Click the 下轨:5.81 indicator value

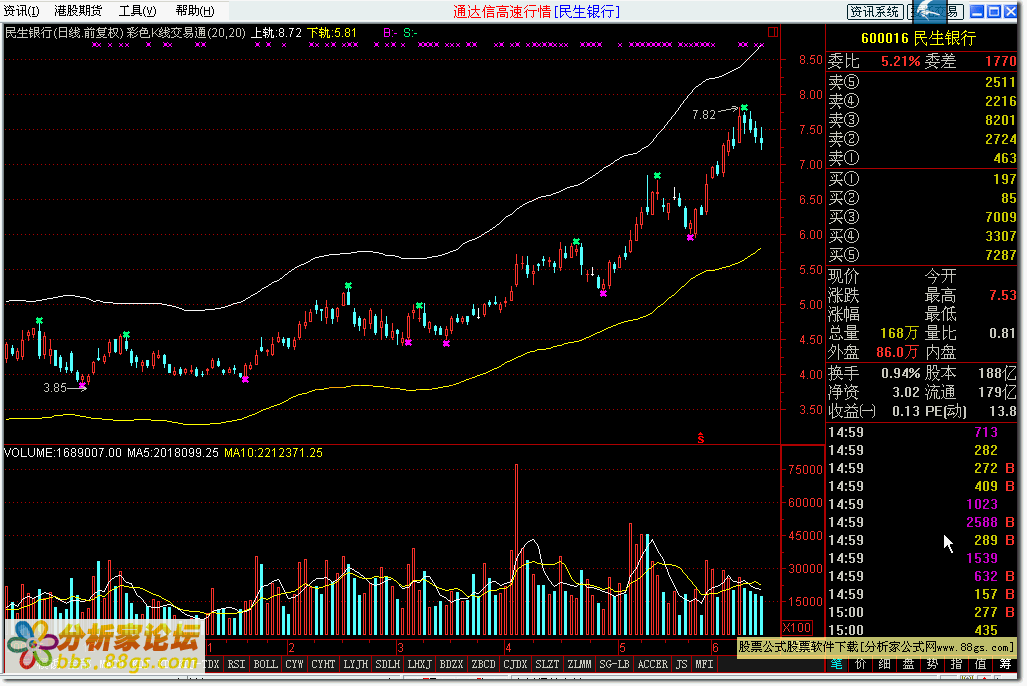pyautogui.click(x=332, y=33)
